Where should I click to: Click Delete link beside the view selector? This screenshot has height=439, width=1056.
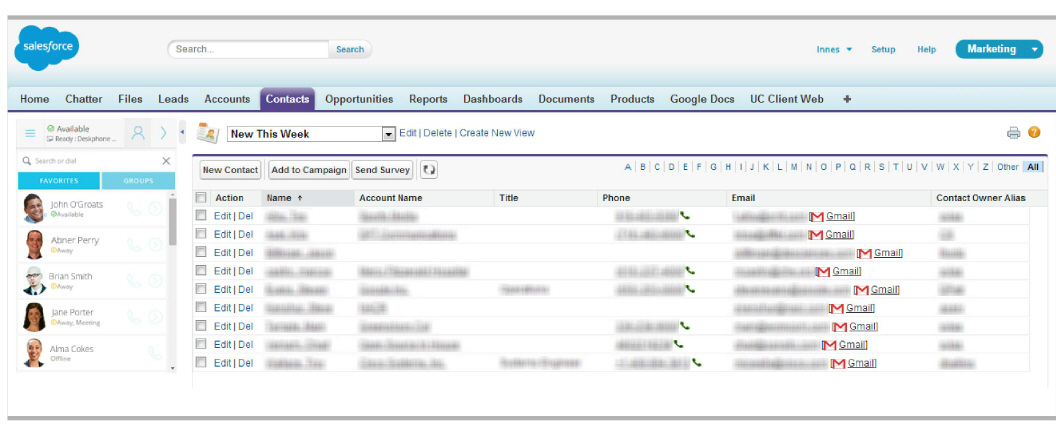click(438, 133)
